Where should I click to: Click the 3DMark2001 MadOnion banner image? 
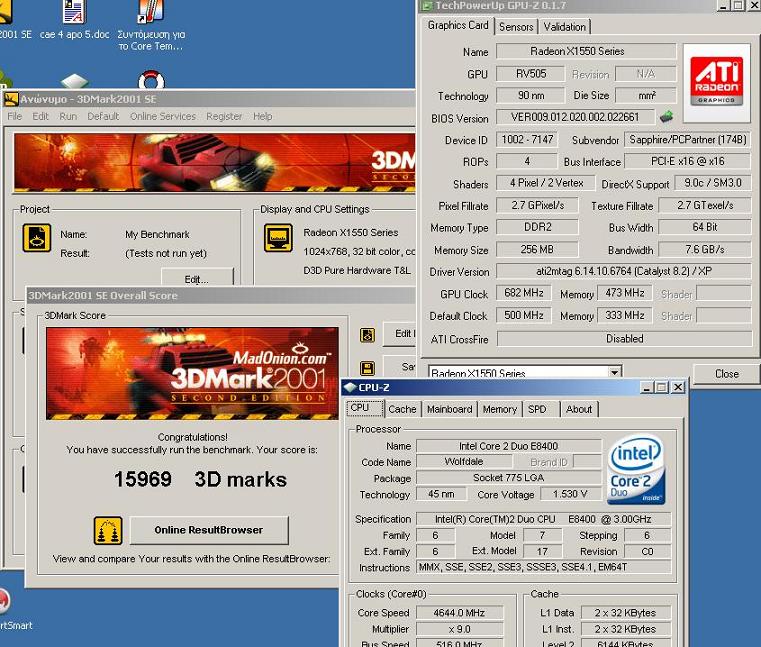click(x=192, y=373)
